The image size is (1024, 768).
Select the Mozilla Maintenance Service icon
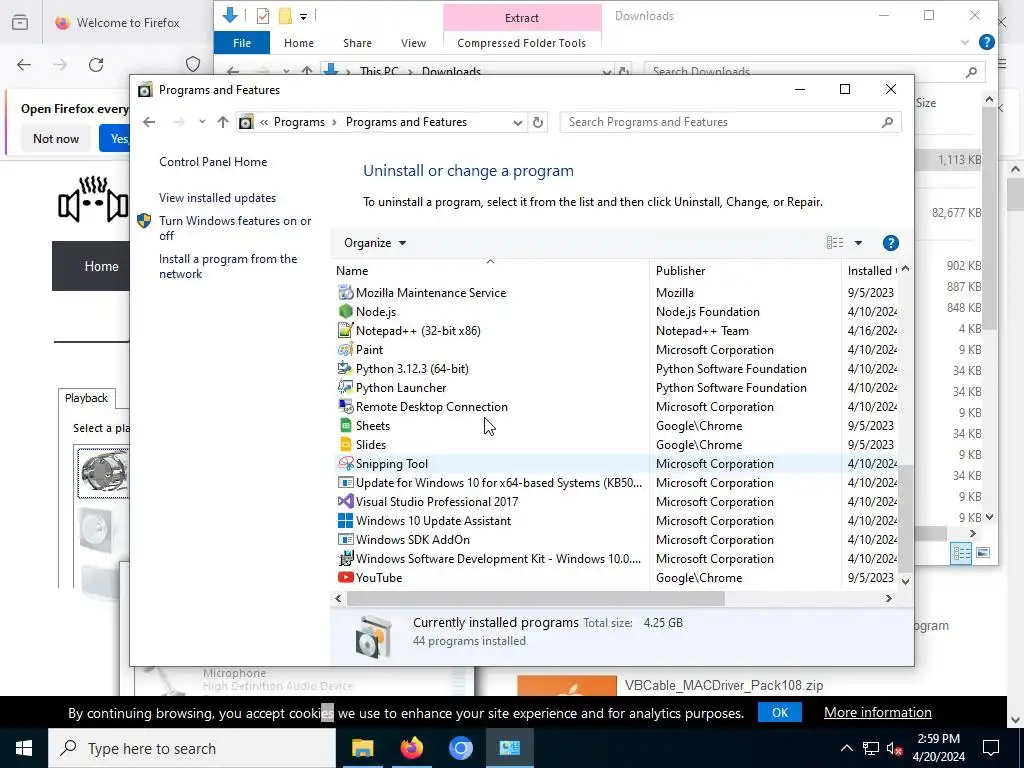(x=345, y=293)
